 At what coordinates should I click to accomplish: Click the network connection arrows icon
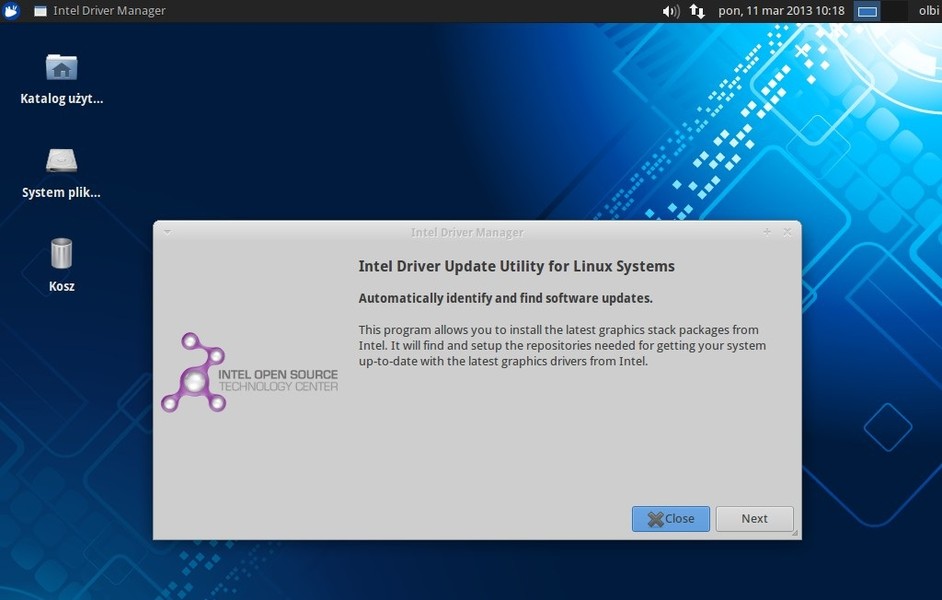pyautogui.click(x=697, y=11)
